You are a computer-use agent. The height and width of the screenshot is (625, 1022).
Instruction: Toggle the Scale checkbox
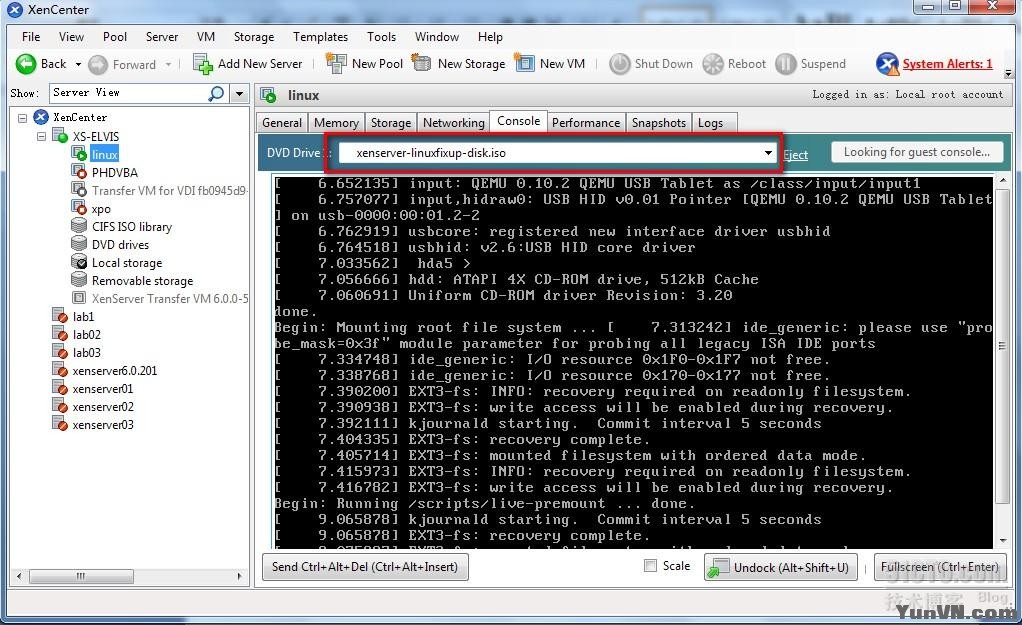[x=650, y=566]
